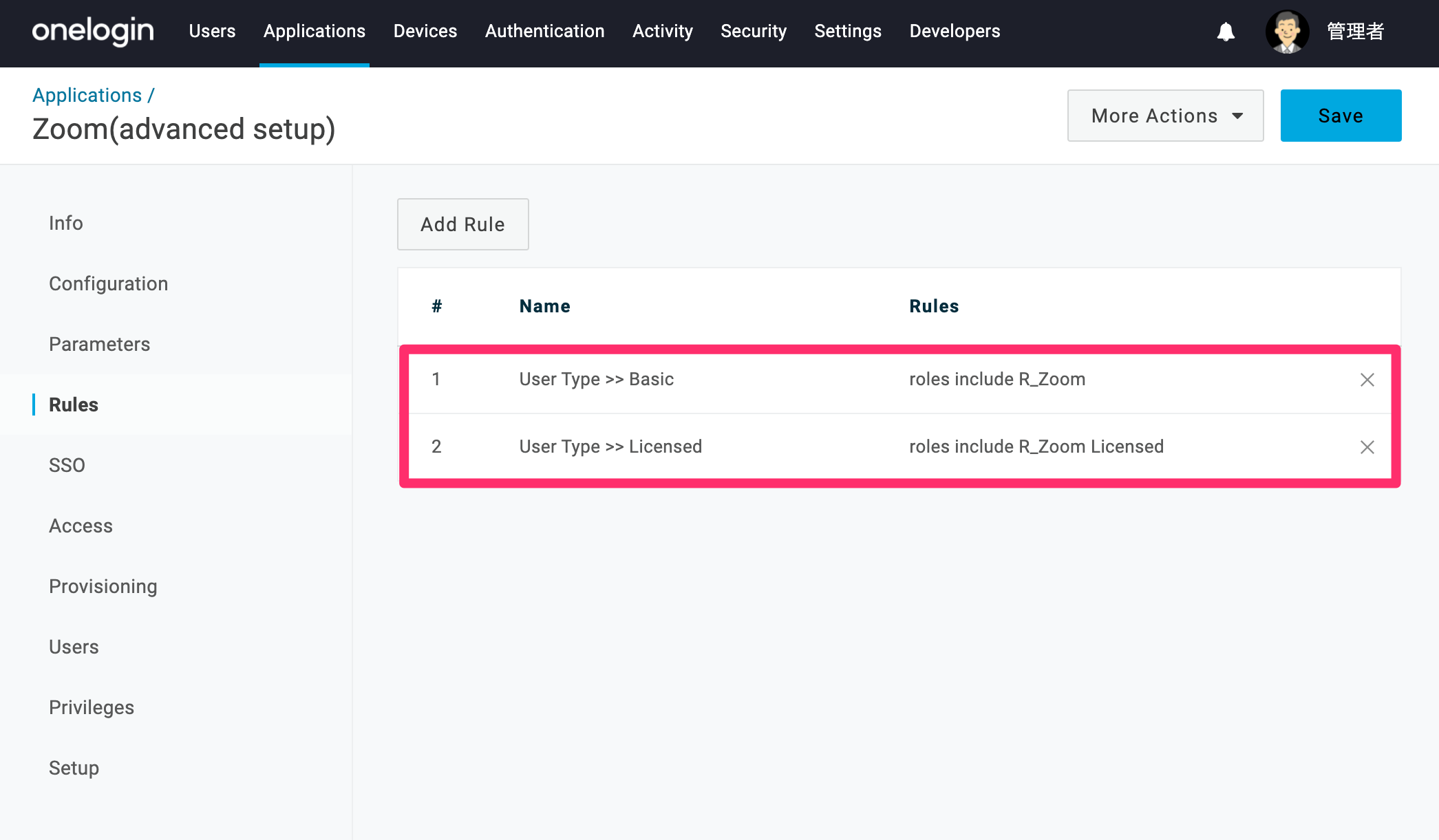Save the application settings
The width and height of the screenshot is (1439, 840).
1341,116
